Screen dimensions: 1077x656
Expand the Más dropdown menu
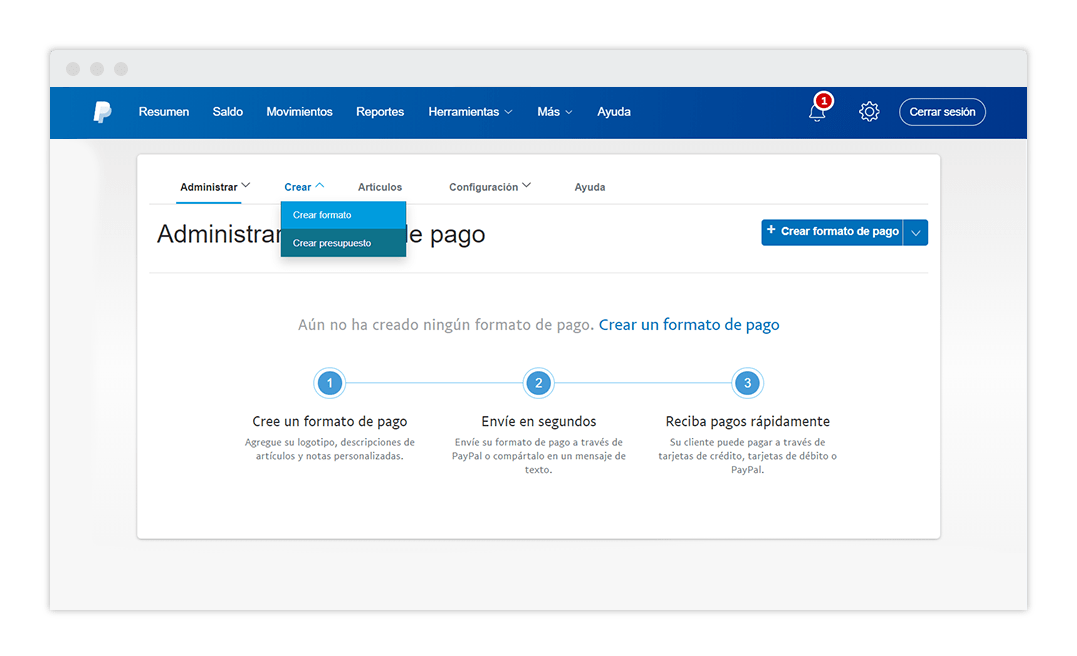click(x=554, y=112)
